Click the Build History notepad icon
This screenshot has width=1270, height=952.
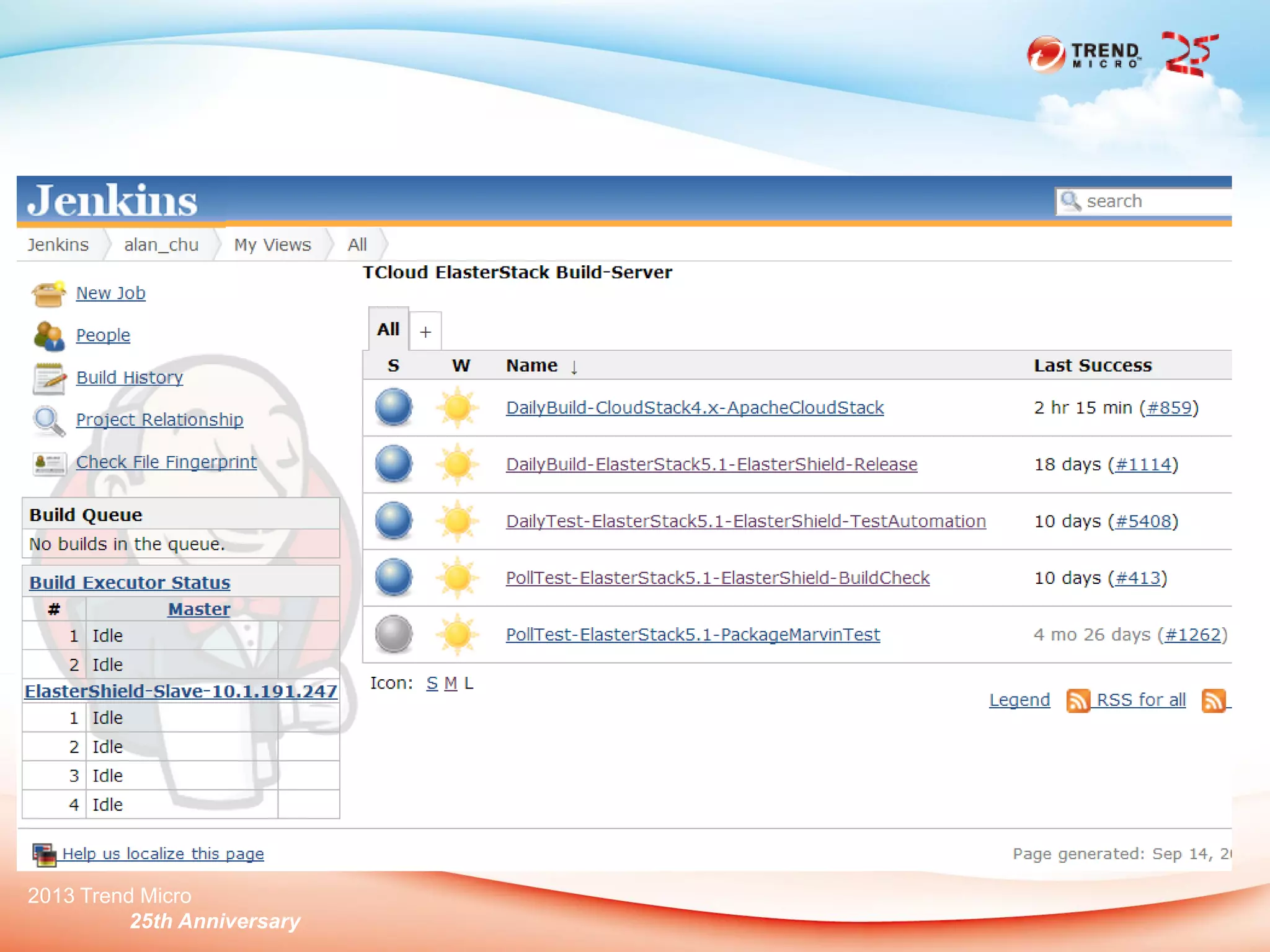(x=48, y=378)
